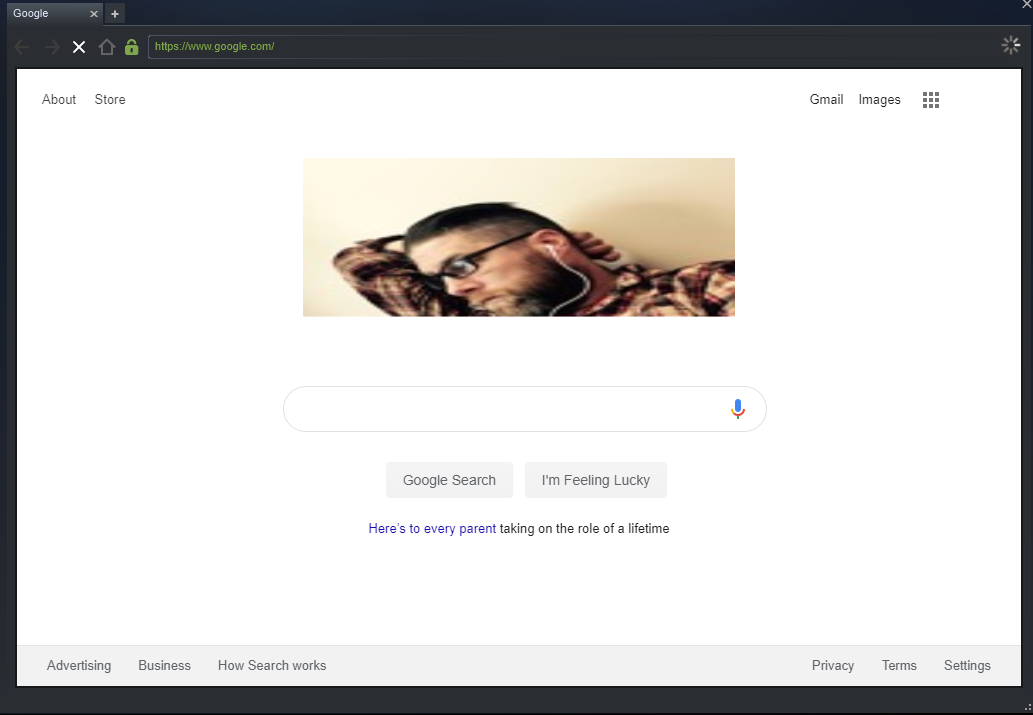Screen dimensions: 1033x715
Task: Click the loading spinner indicator
Action: [x=1011, y=45]
